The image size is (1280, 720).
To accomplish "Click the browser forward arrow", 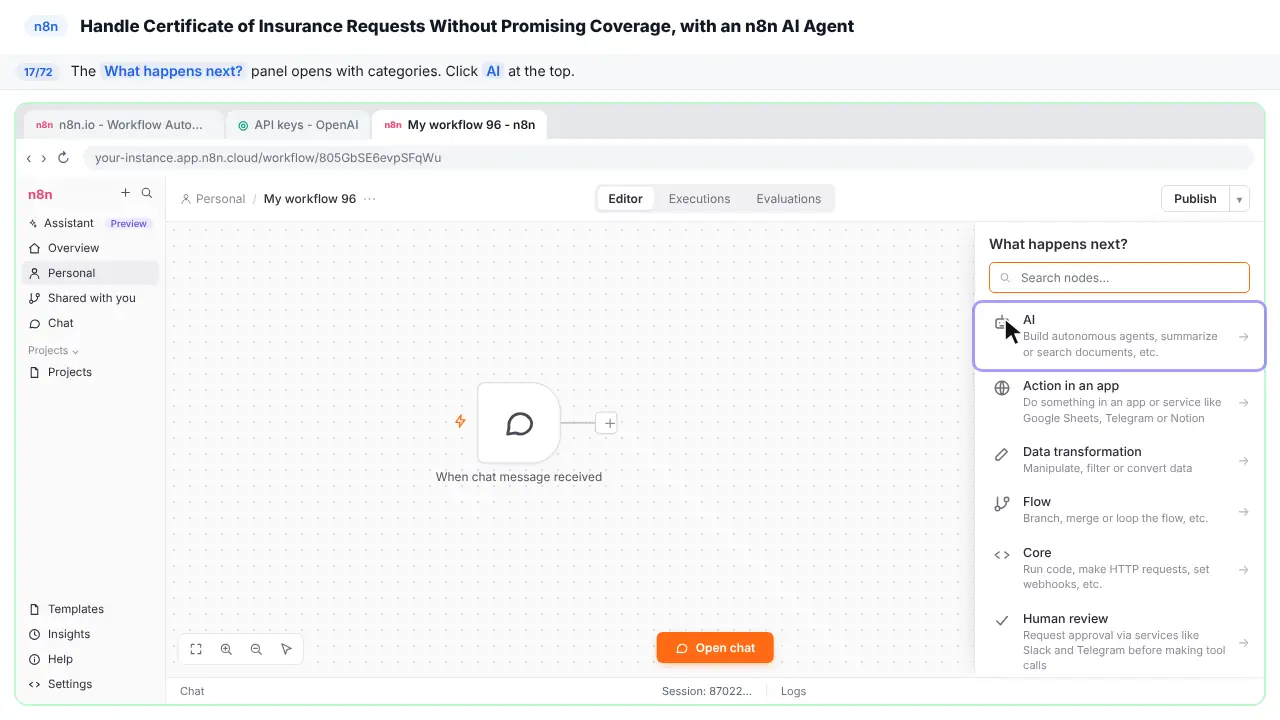I will coord(44,158).
